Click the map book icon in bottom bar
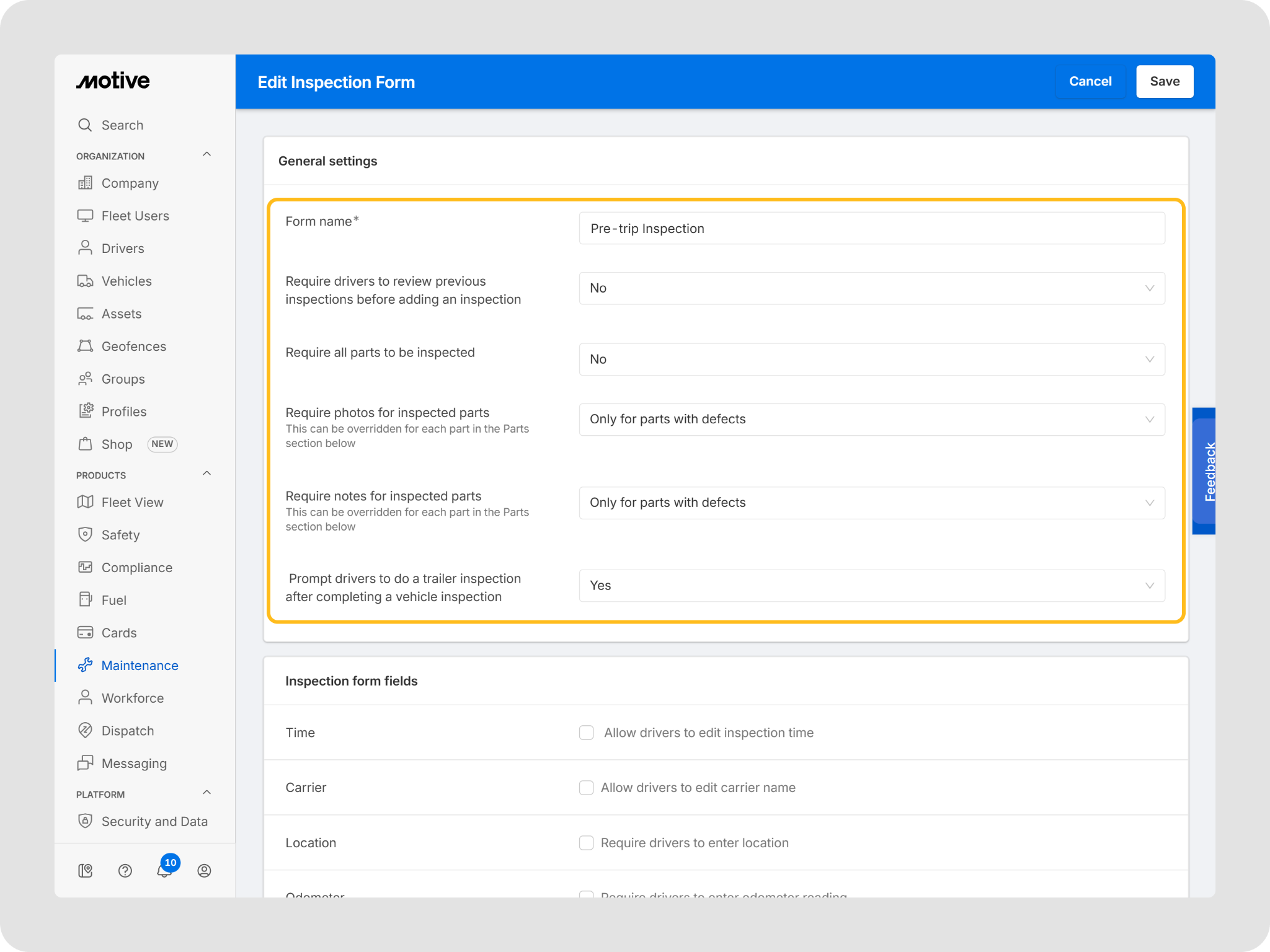Viewport: 1270px width, 952px height. tap(86, 871)
